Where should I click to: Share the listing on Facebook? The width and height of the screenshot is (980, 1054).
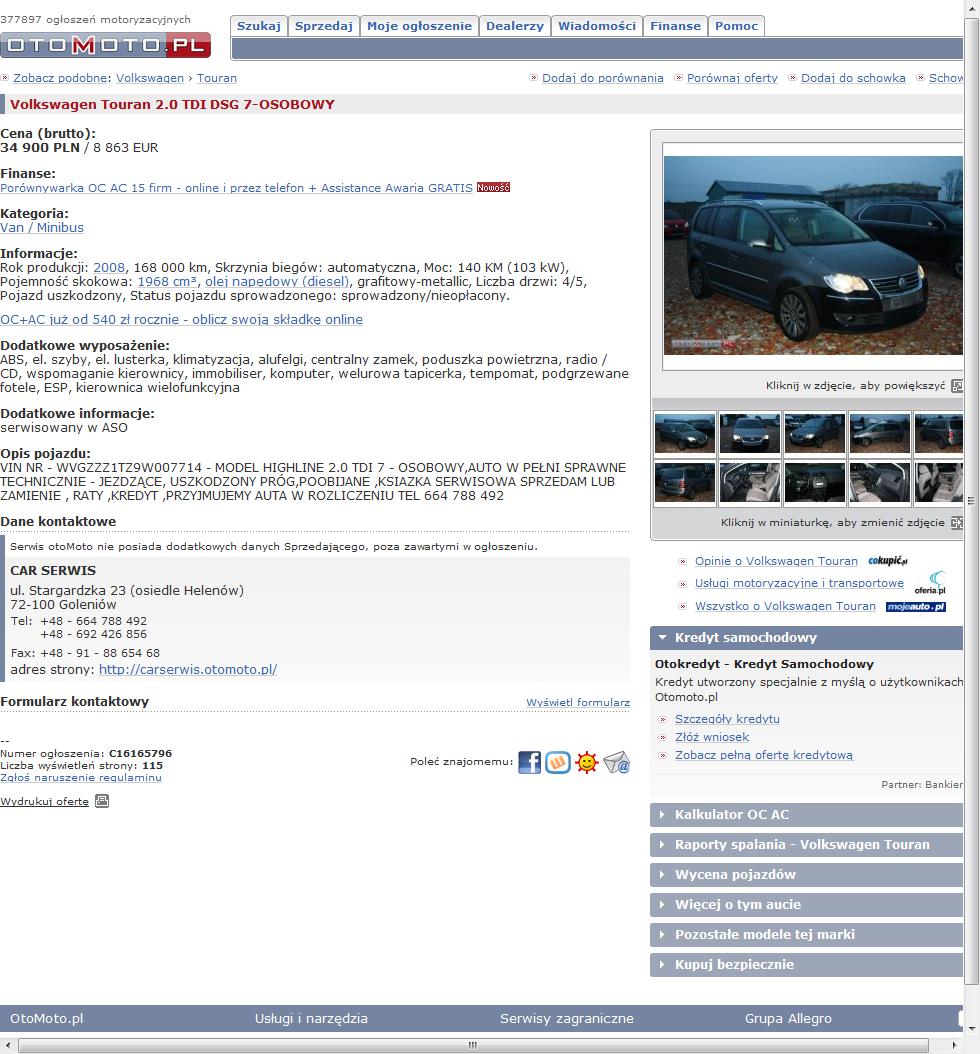pos(529,762)
